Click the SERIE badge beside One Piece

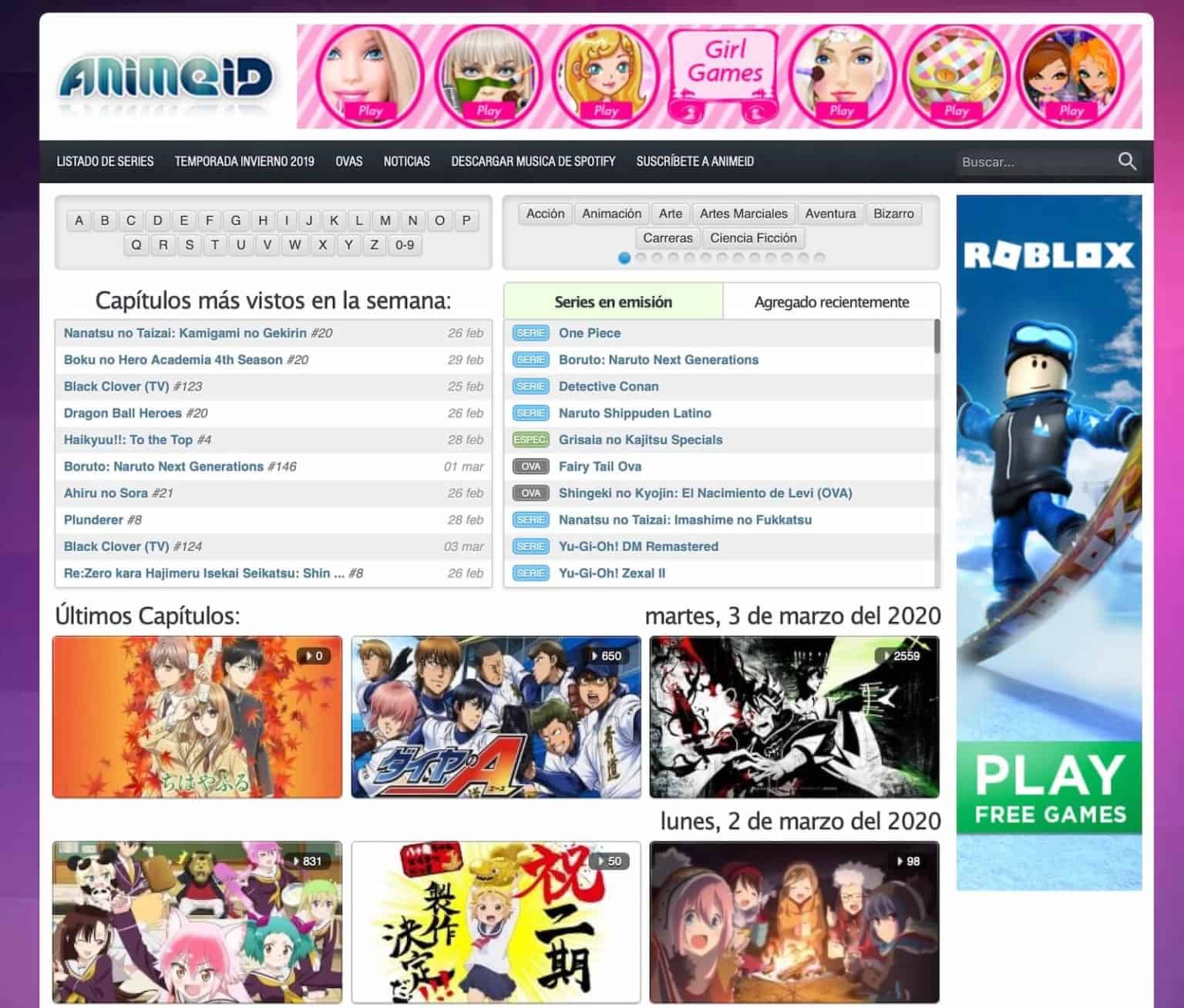coord(530,333)
